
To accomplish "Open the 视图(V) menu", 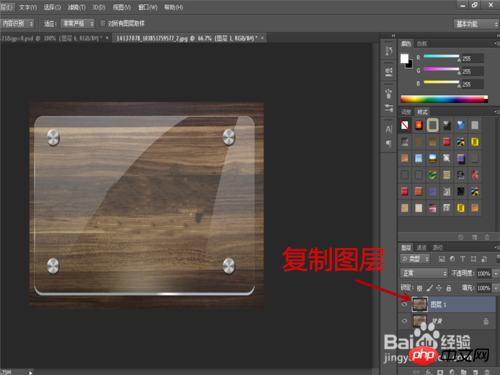I will (122, 7).
